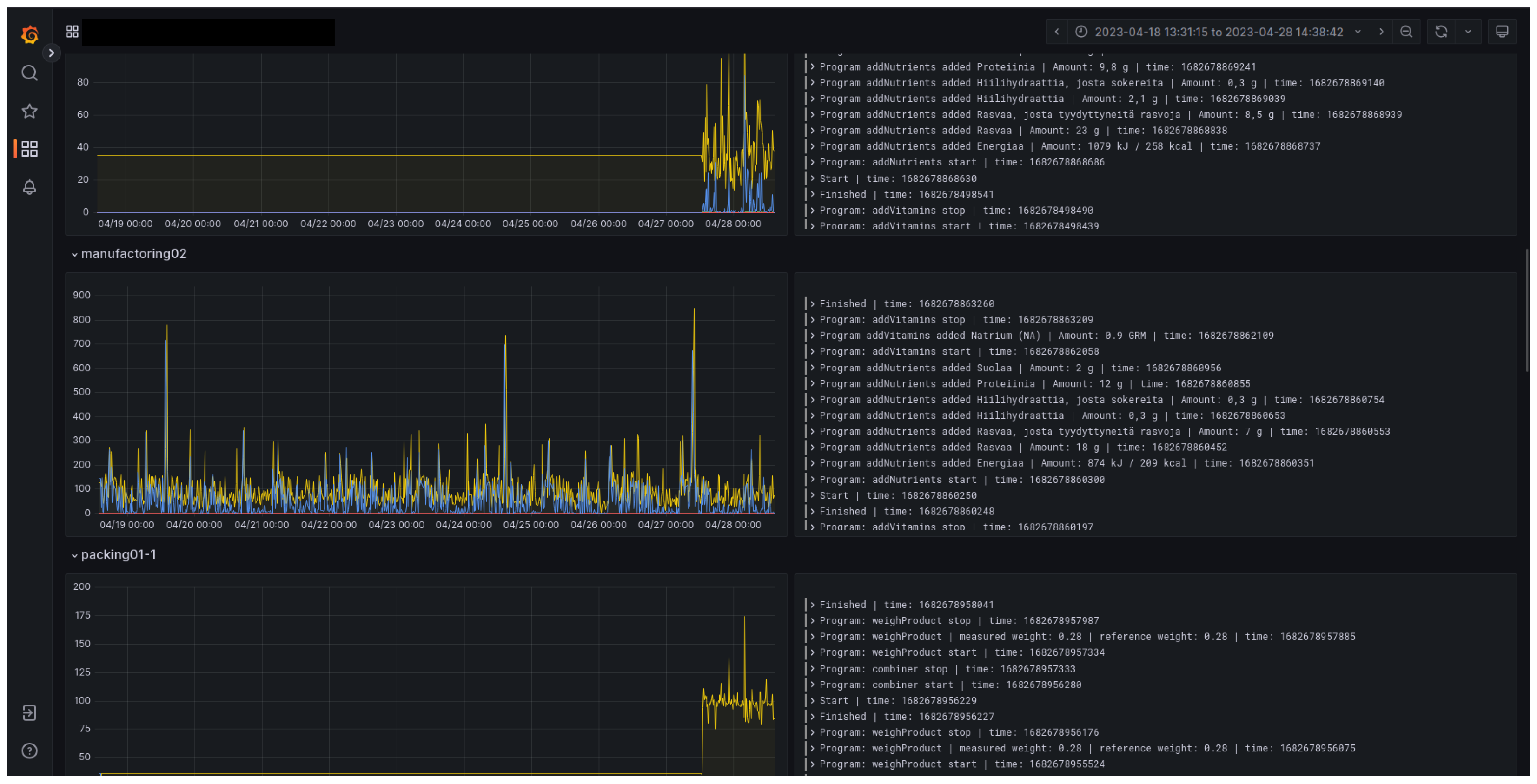Refresh the dashboard with refresh icon
1537x784 pixels.
click(x=1441, y=32)
